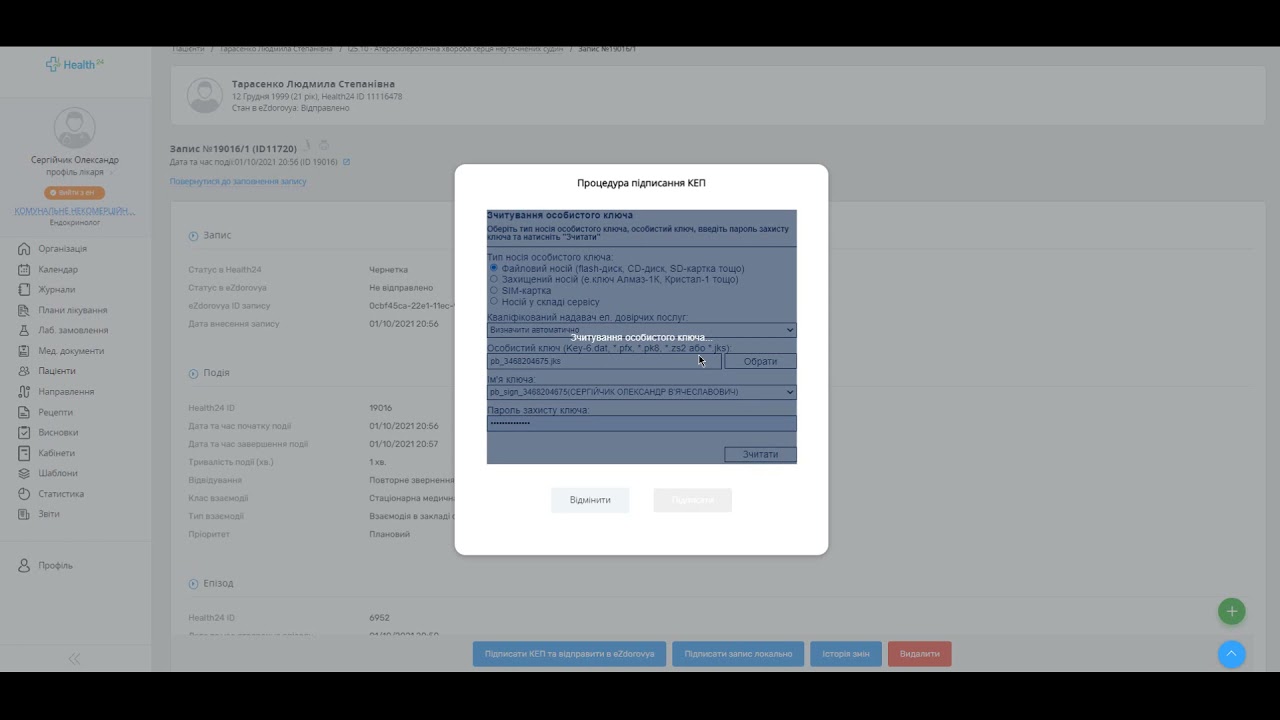Click the blue scroll-to-top arrow button
The height and width of the screenshot is (720, 1280).
click(1232, 654)
